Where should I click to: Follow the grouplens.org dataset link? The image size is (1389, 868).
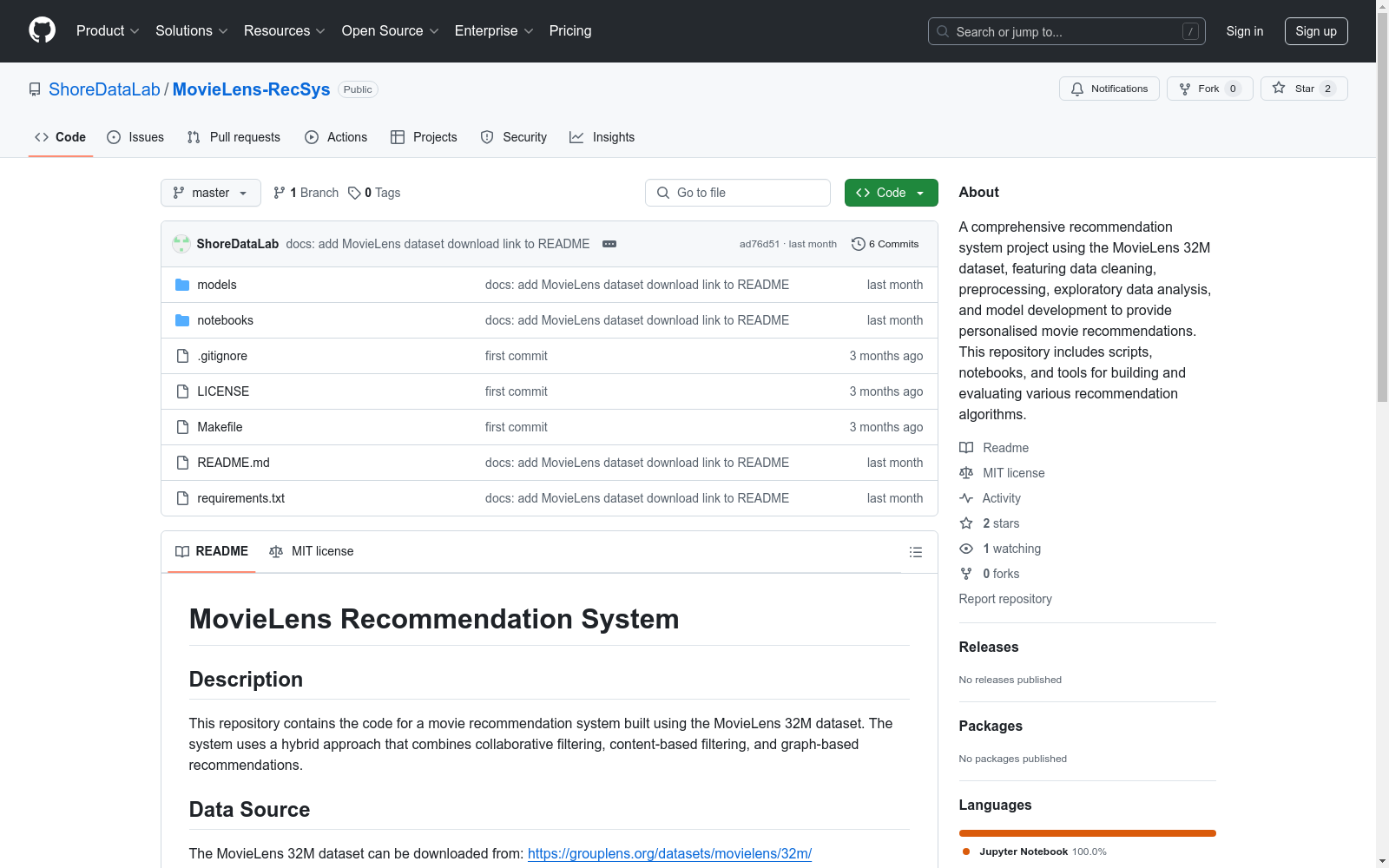click(669, 853)
